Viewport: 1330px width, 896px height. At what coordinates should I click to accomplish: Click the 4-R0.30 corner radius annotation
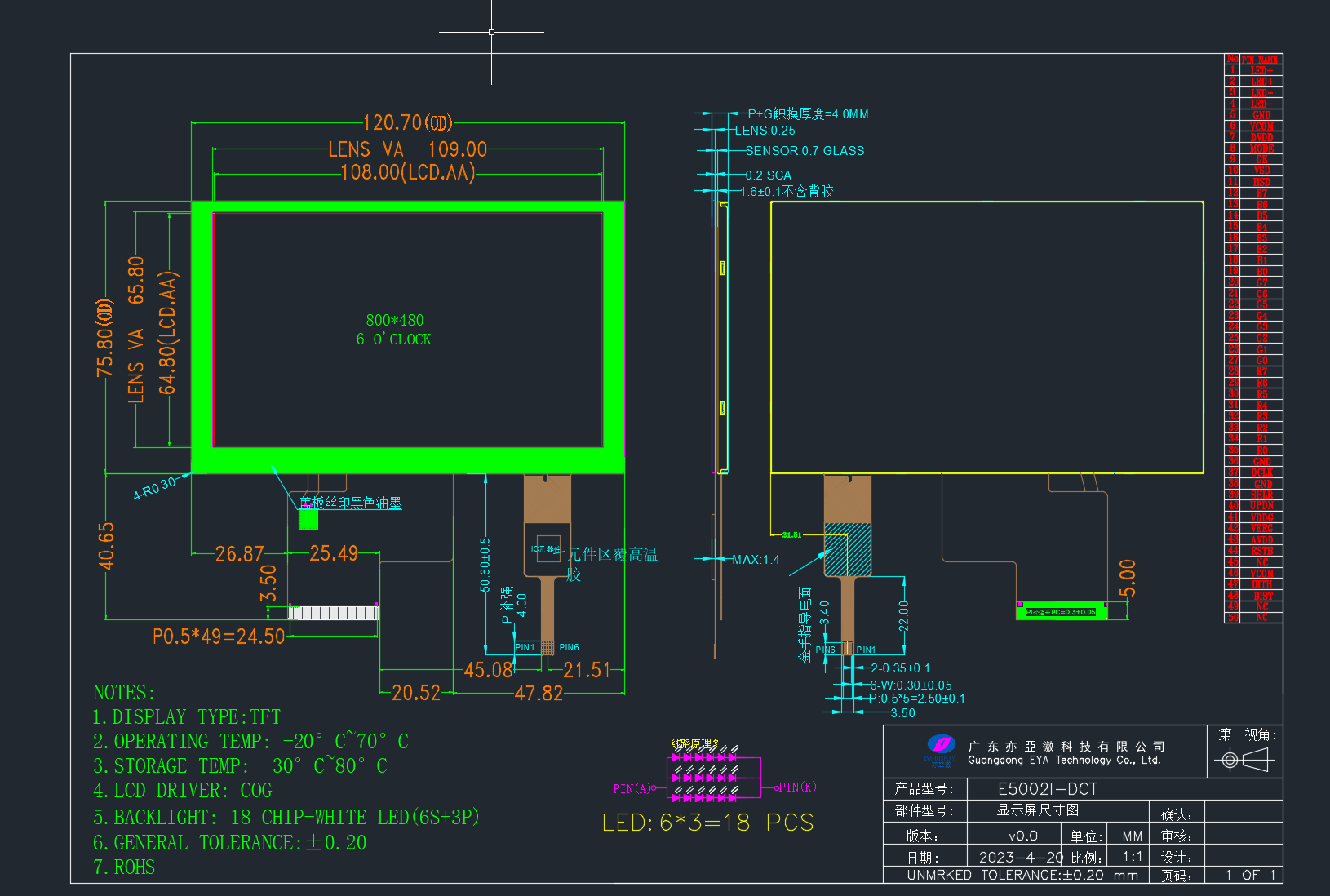pos(155,488)
